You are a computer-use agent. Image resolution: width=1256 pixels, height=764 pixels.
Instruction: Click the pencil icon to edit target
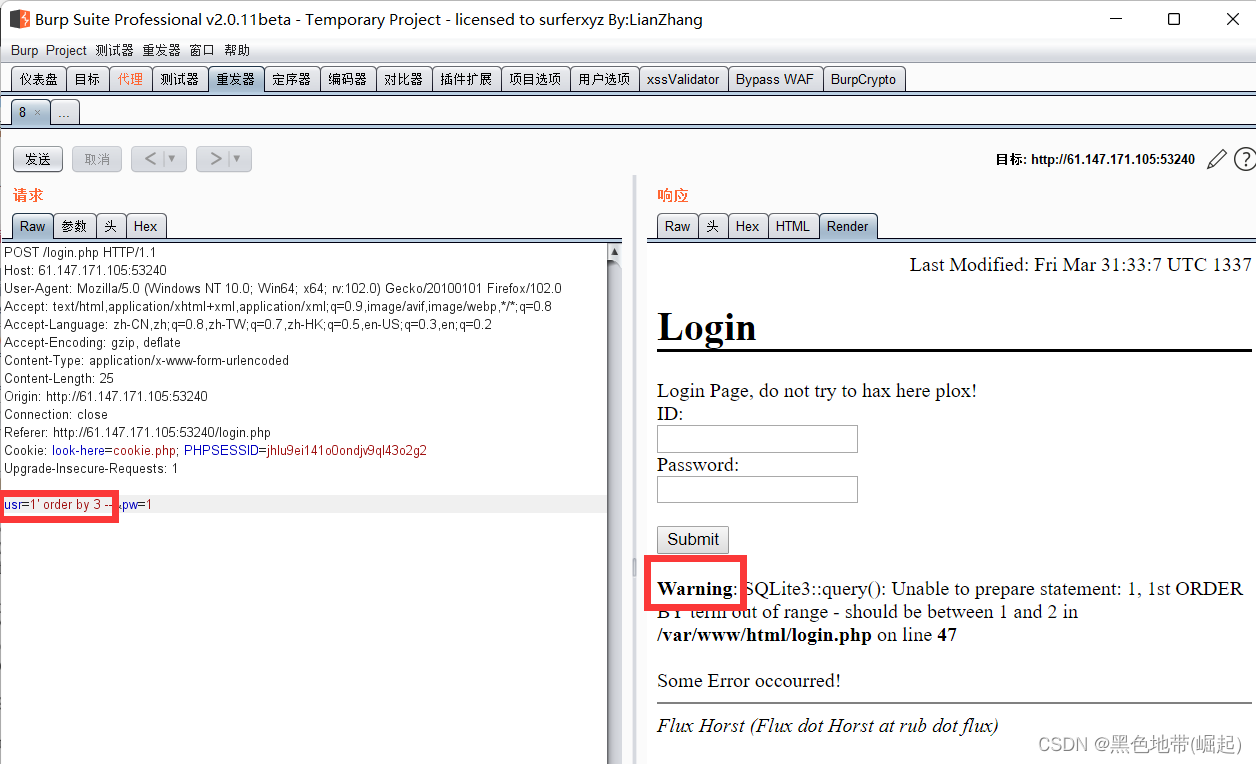1217,159
